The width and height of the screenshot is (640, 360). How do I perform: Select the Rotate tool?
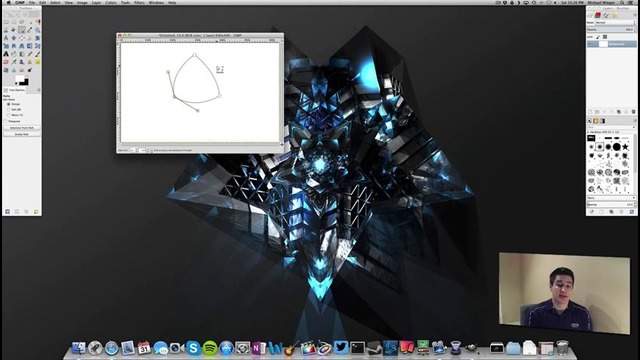38,38
